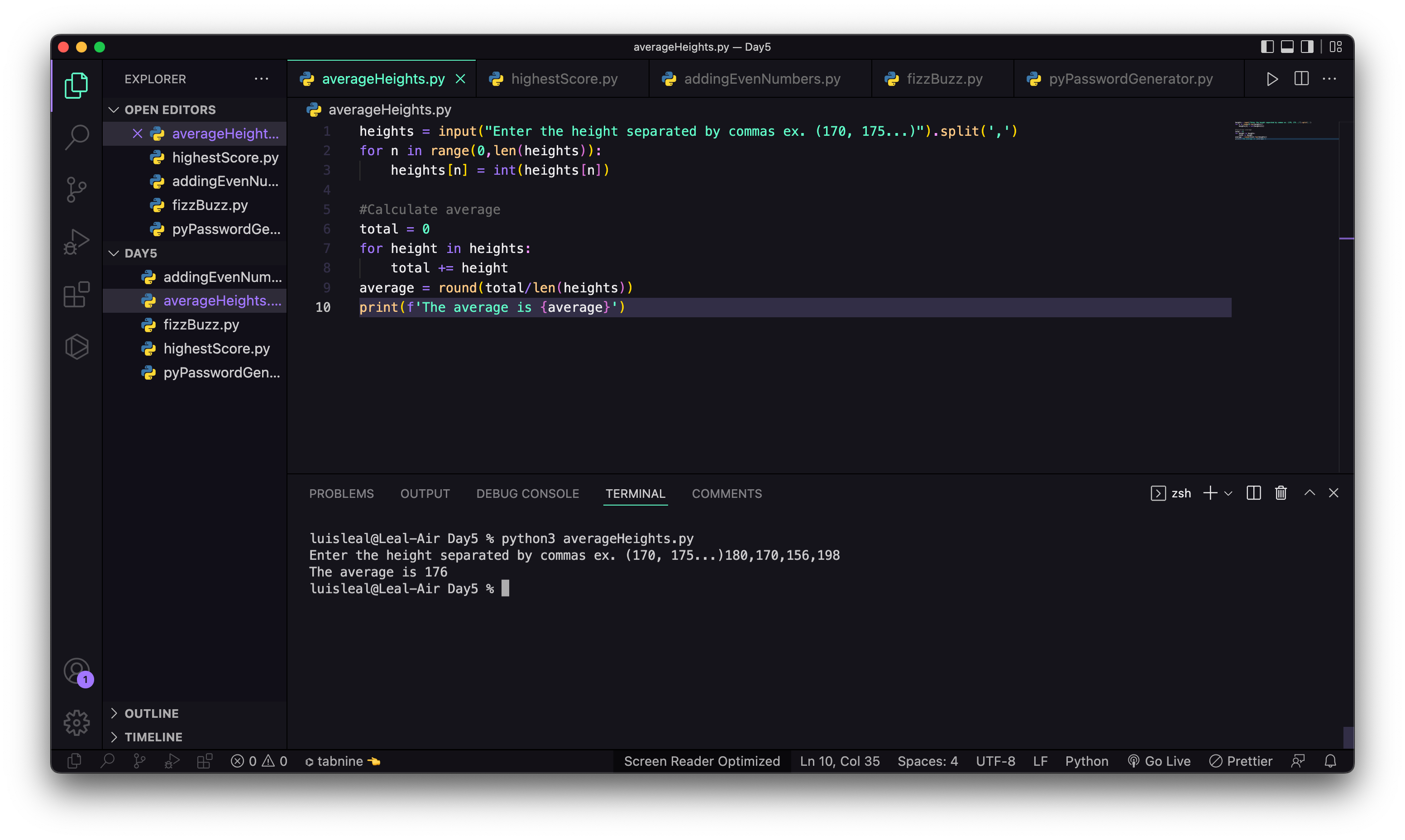Switch to addingEvenNumbers.py editor tab
Viewport: 1405px width, 840px height.
tap(761, 79)
